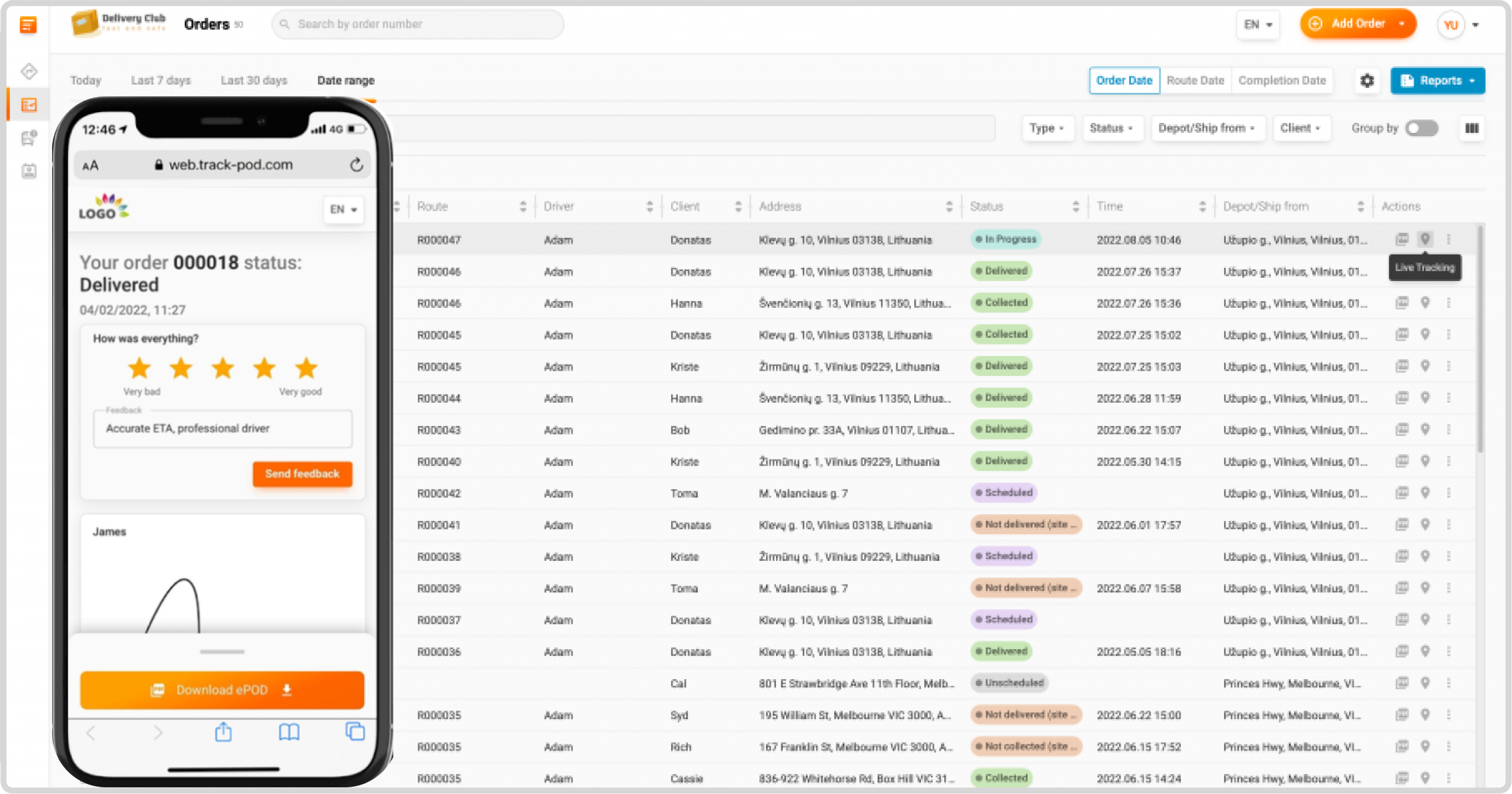Click the vertical scrollbar of orders table
The image size is (1512, 794).
[x=1480, y=341]
